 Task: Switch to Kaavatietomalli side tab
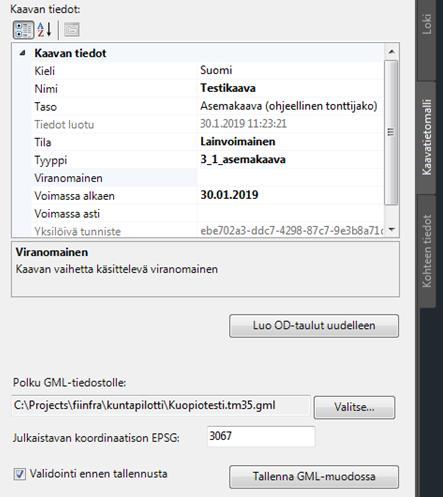click(x=426, y=137)
